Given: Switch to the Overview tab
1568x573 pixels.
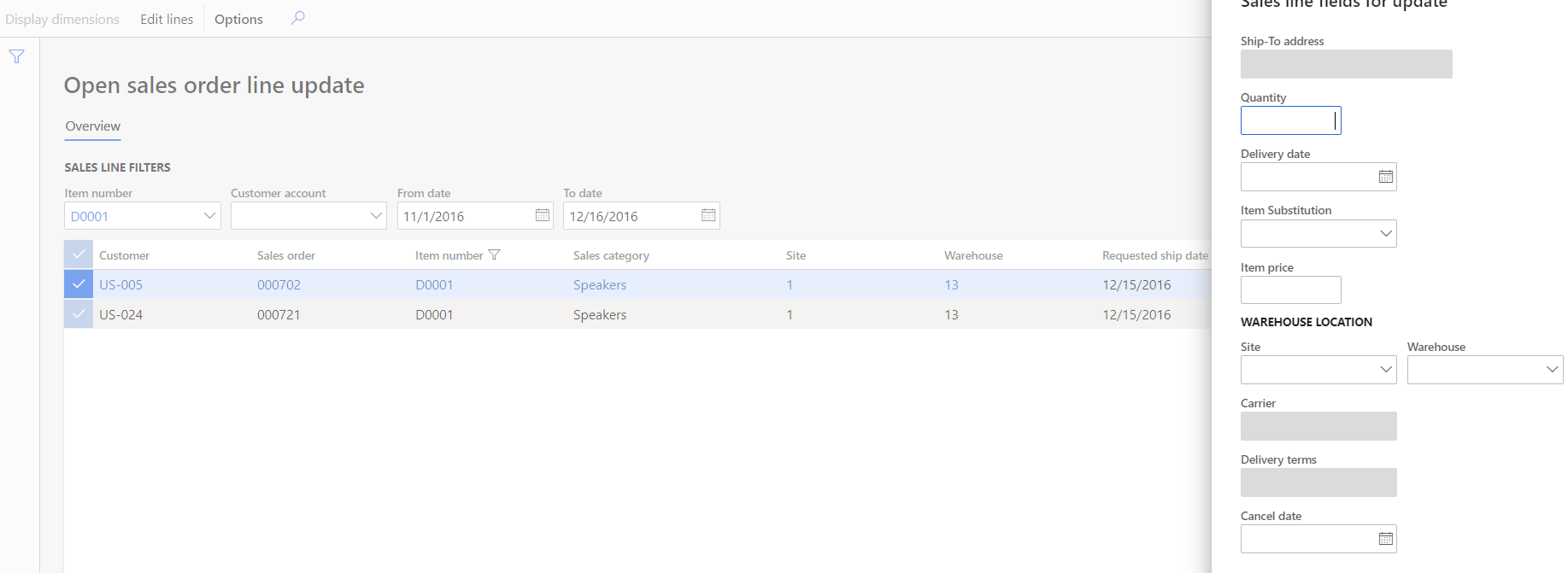Looking at the screenshot, I should point(92,126).
